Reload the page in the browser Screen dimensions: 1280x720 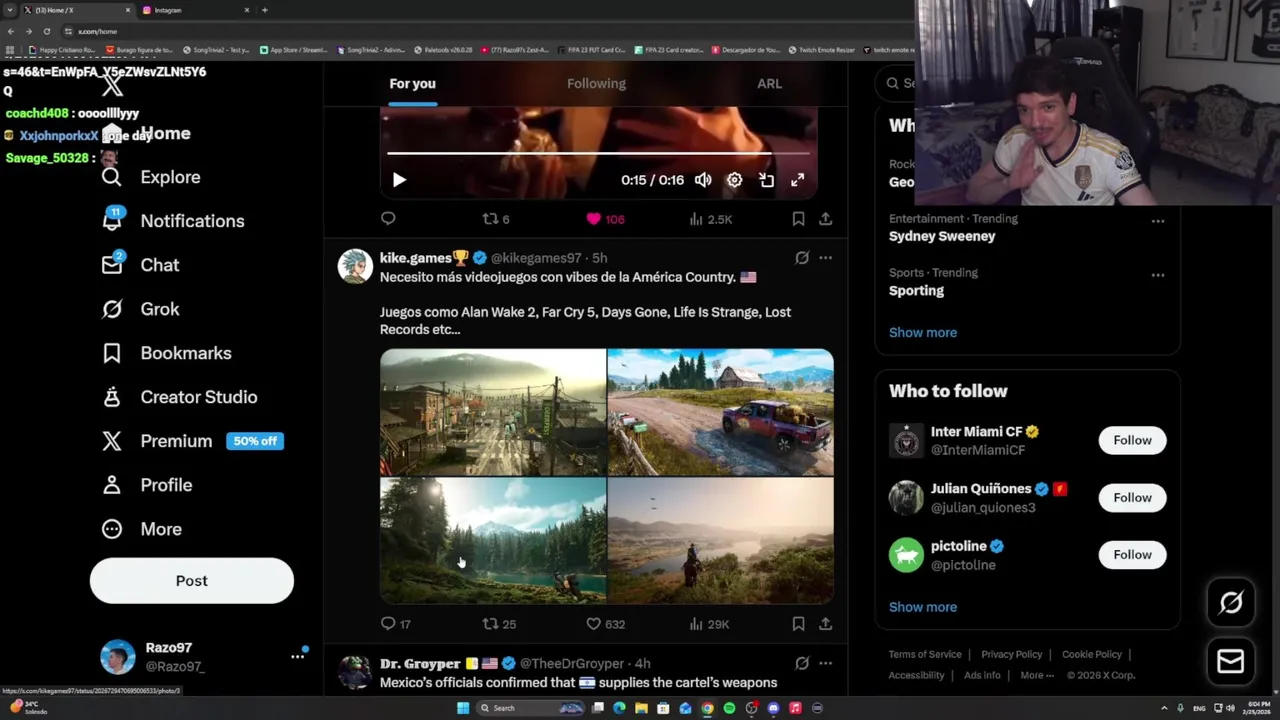pyautogui.click(x=46, y=31)
